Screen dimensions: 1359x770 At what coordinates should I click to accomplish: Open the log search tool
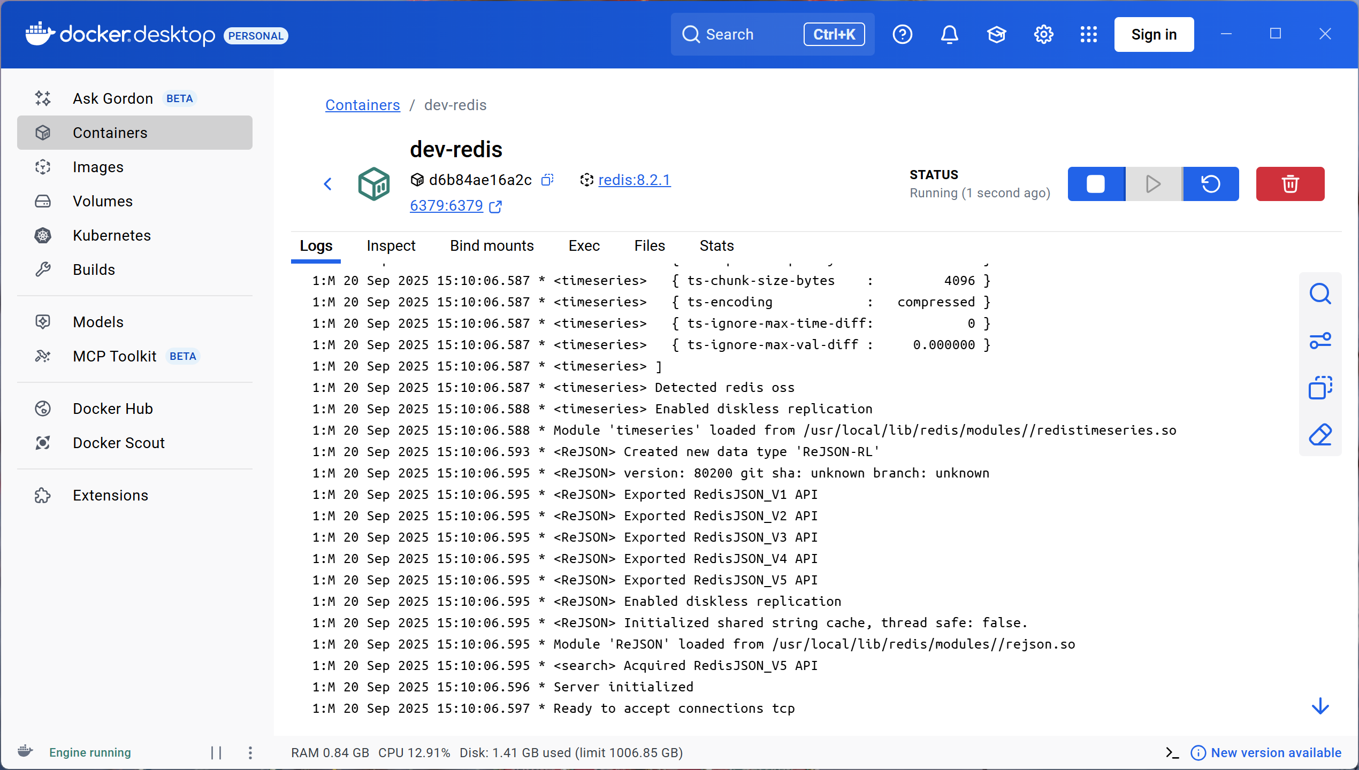[1320, 294]
